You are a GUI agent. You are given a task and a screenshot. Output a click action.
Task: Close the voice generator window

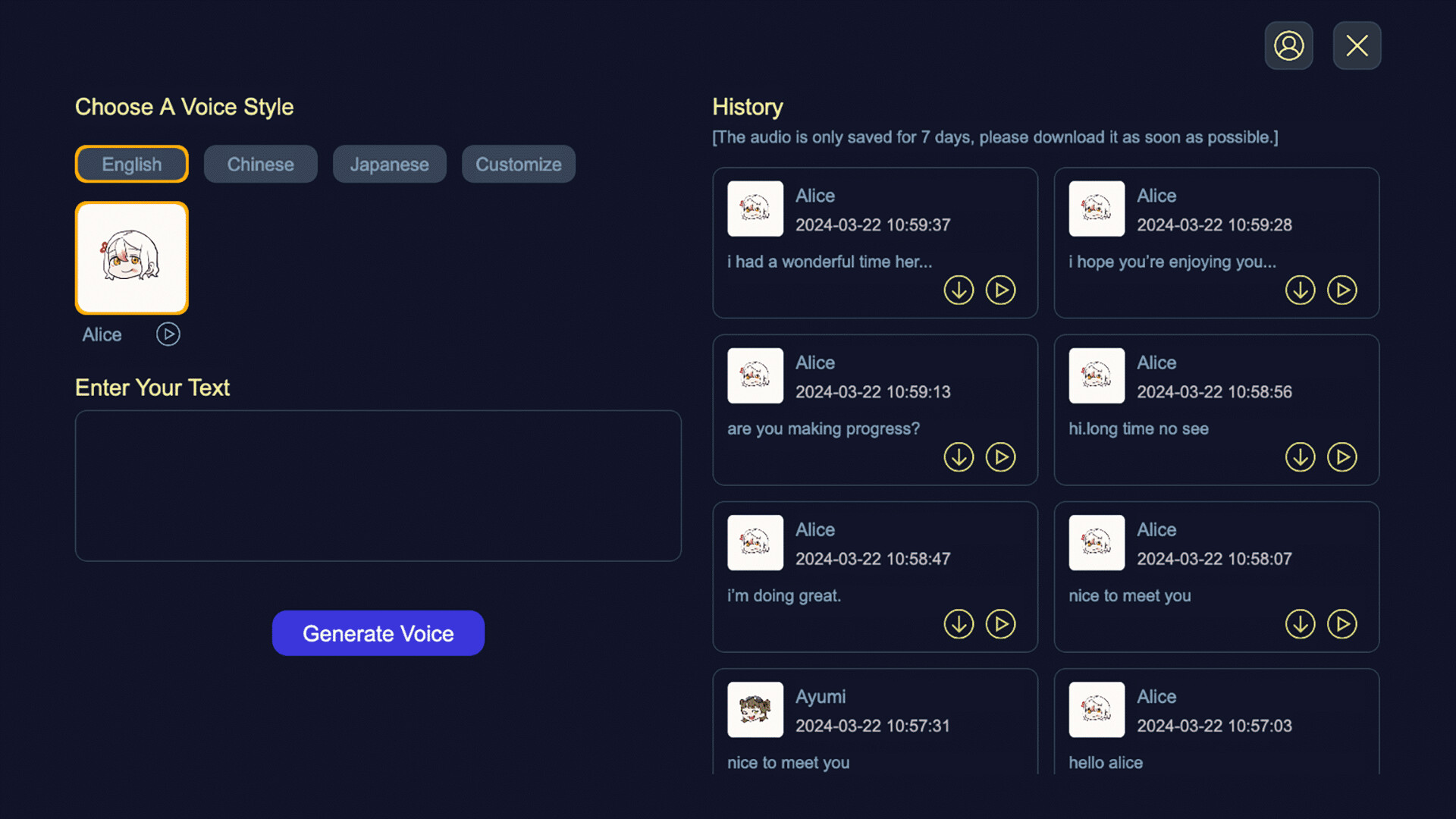point(1357,45)
